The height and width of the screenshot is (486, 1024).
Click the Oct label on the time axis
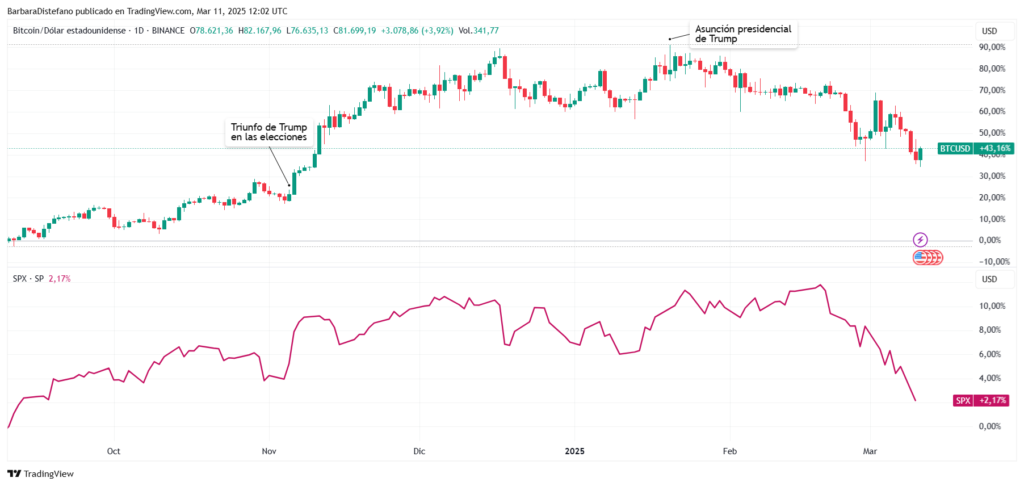(114, 451)
